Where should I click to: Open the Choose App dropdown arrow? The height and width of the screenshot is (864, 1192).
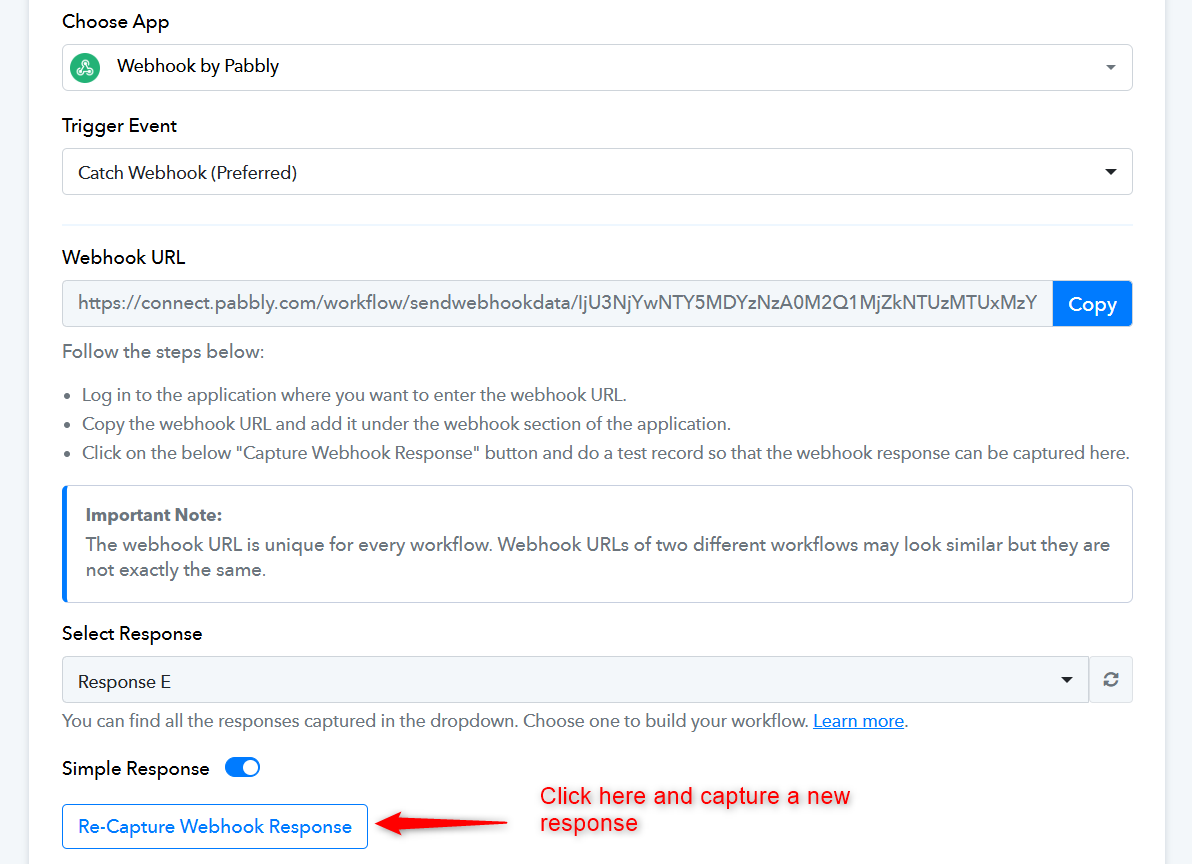tap(1111, 68)
